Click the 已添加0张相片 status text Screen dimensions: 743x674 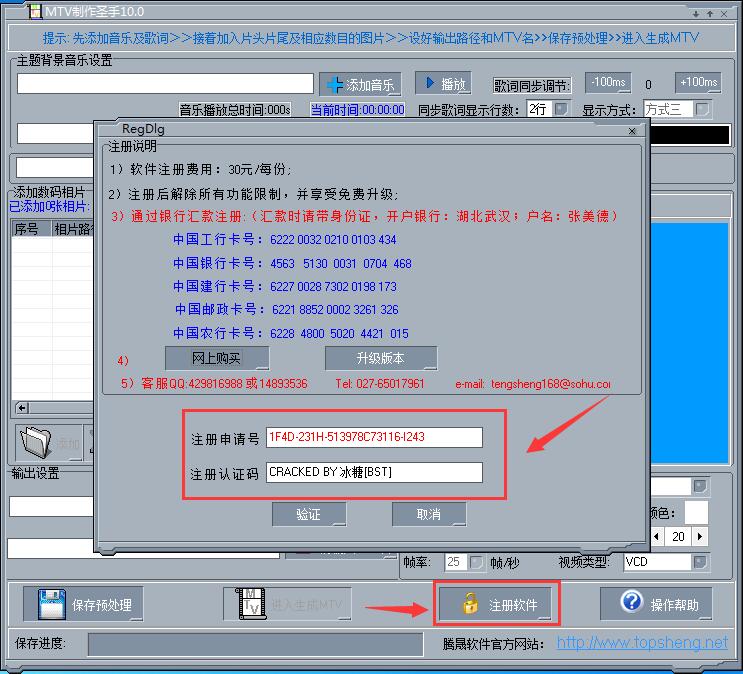tap(49, 206)
